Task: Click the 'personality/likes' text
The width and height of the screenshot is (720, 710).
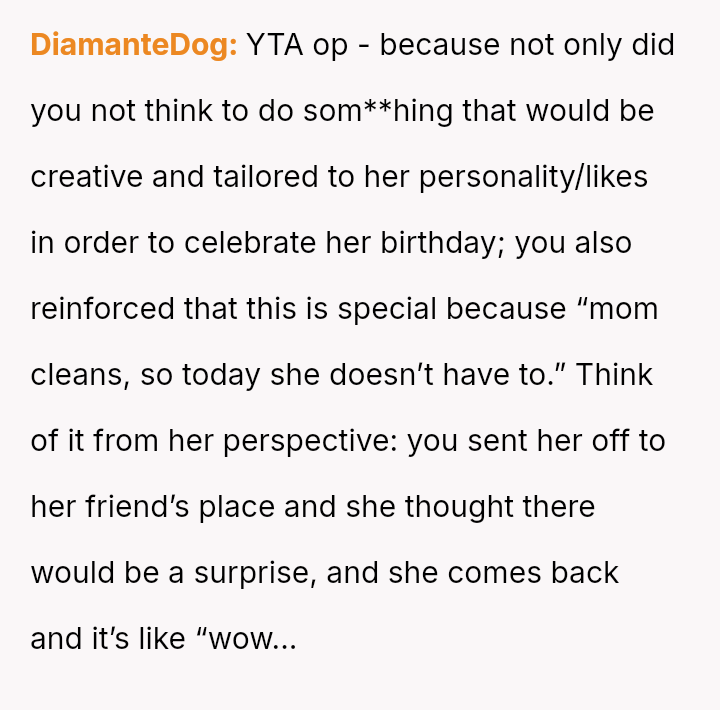Action: click(x=533, y=177)
